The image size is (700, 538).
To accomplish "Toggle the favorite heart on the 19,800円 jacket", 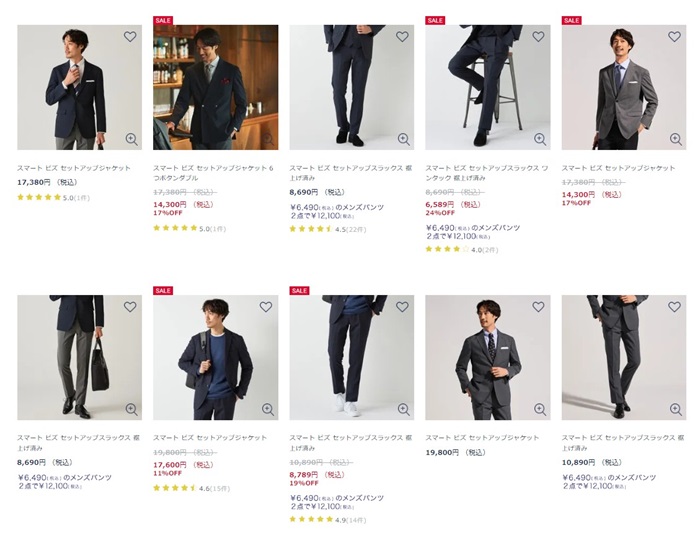I will coord(538,307).
